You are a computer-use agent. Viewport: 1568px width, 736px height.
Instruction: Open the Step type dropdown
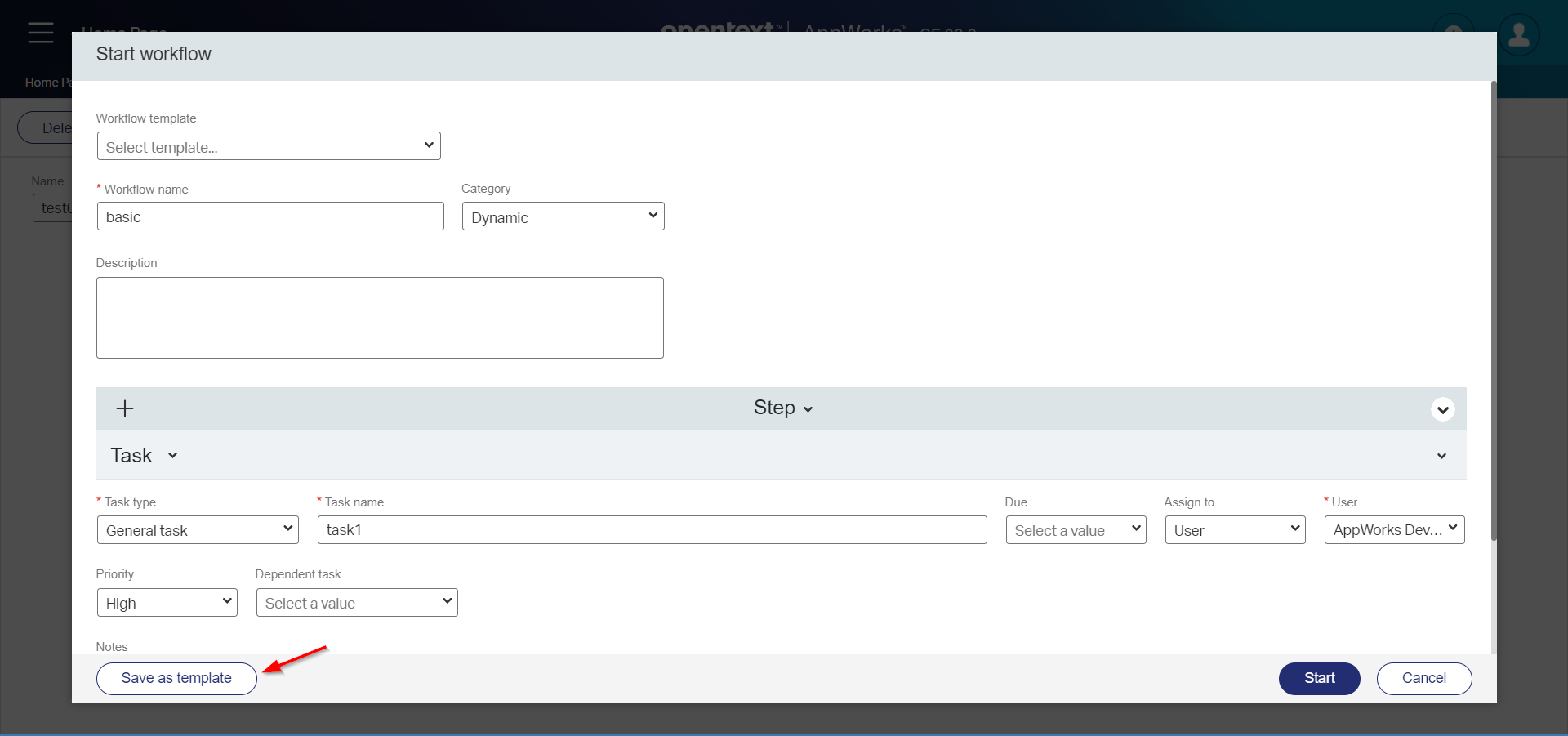click(x=782, y=408)
